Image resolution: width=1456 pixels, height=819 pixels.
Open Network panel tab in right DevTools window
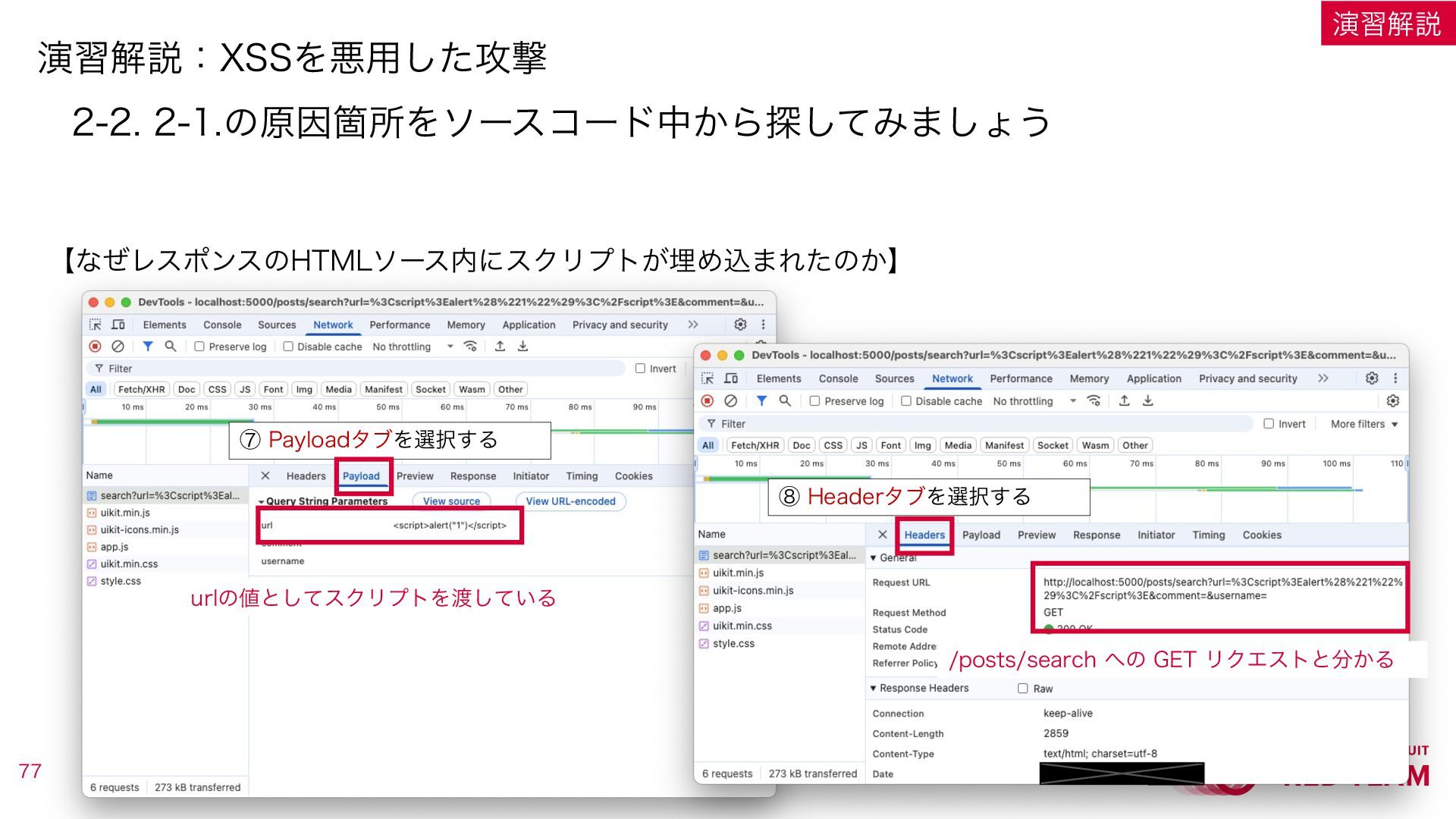[952, 378]
